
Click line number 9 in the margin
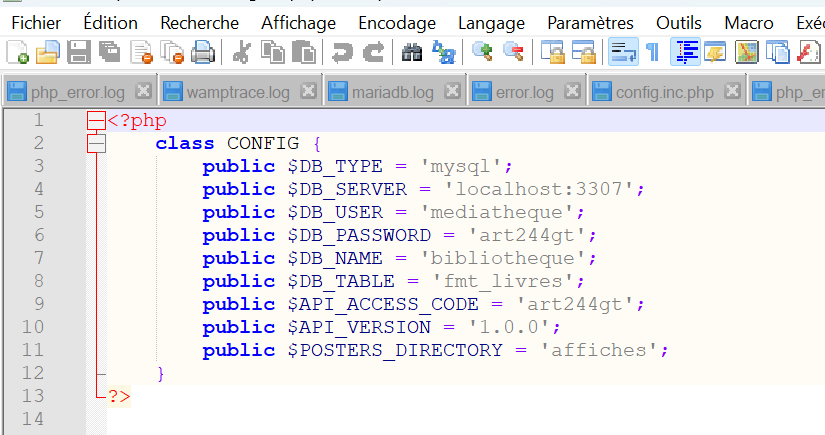click(38, 304)
